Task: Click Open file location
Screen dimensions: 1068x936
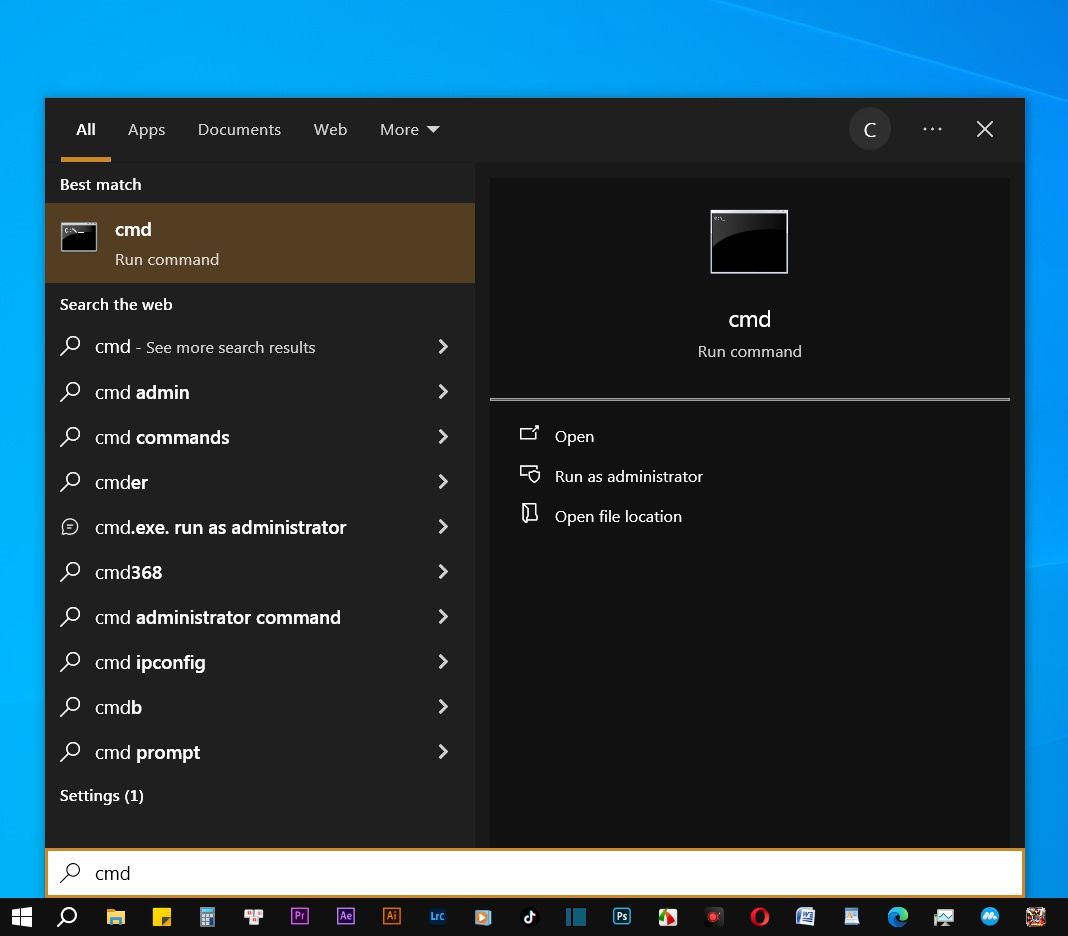Action: (x=618, y=516)
